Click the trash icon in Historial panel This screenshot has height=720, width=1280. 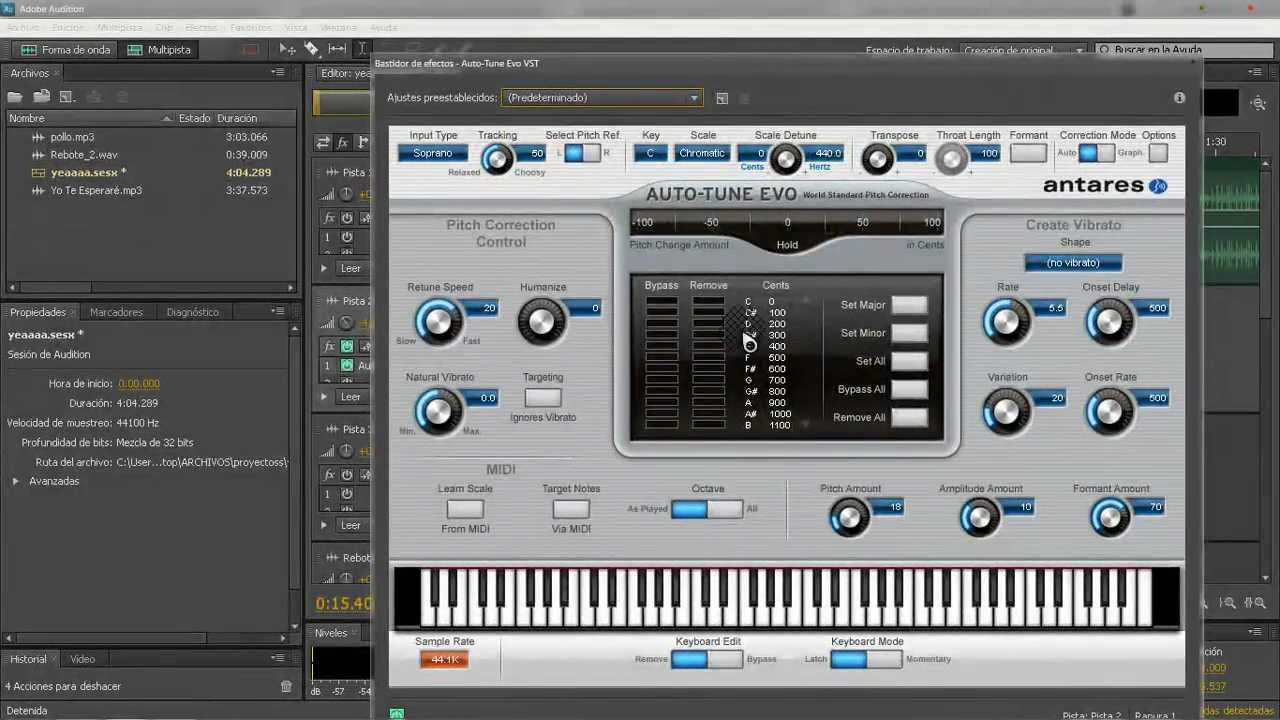pyautogui.click(x=286, y=686)
